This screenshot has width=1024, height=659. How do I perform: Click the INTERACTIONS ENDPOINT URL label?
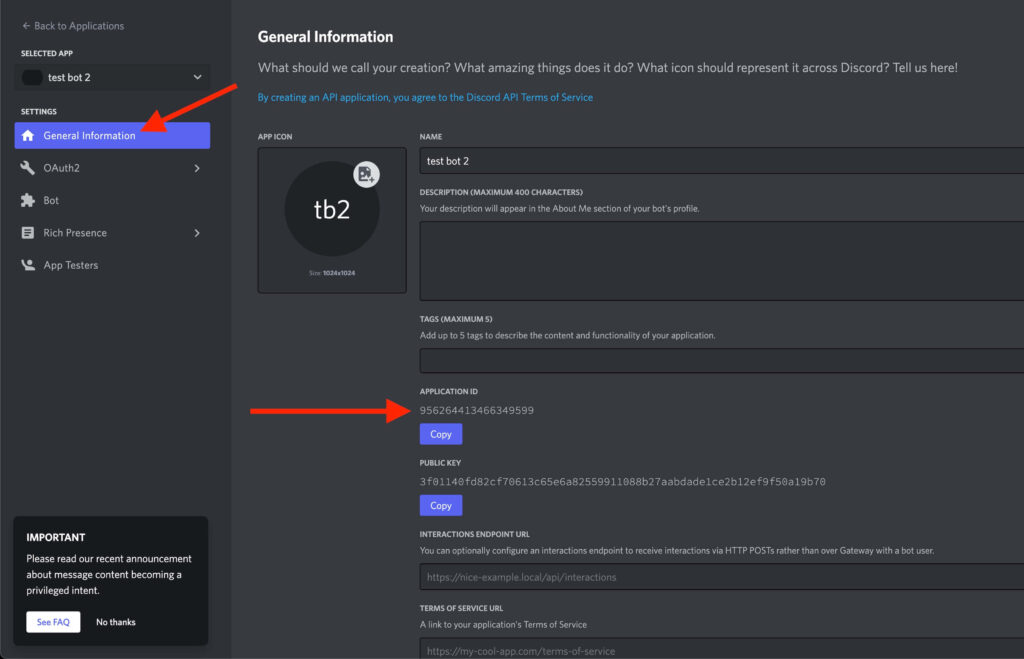coord(475,534)
